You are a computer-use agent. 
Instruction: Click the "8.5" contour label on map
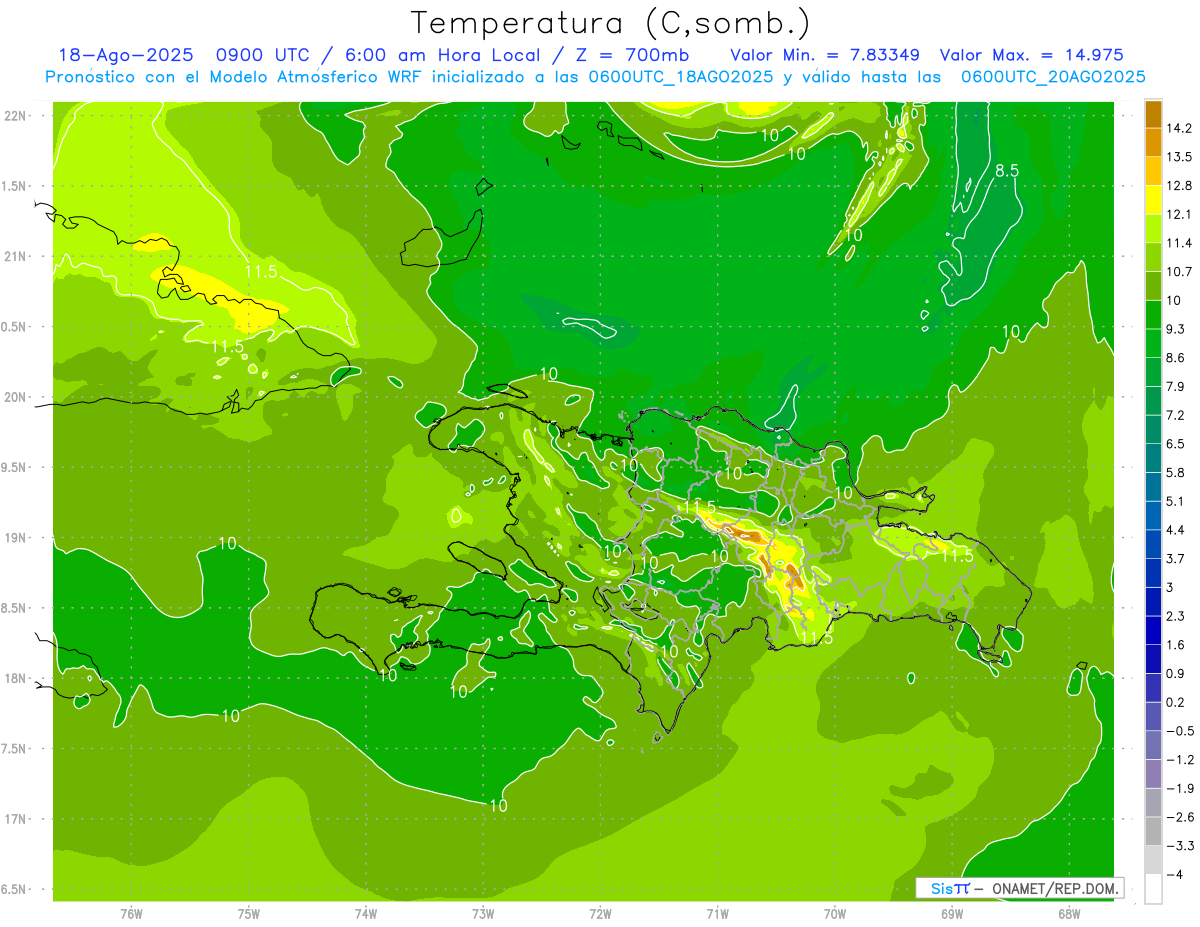(1006, 171)
